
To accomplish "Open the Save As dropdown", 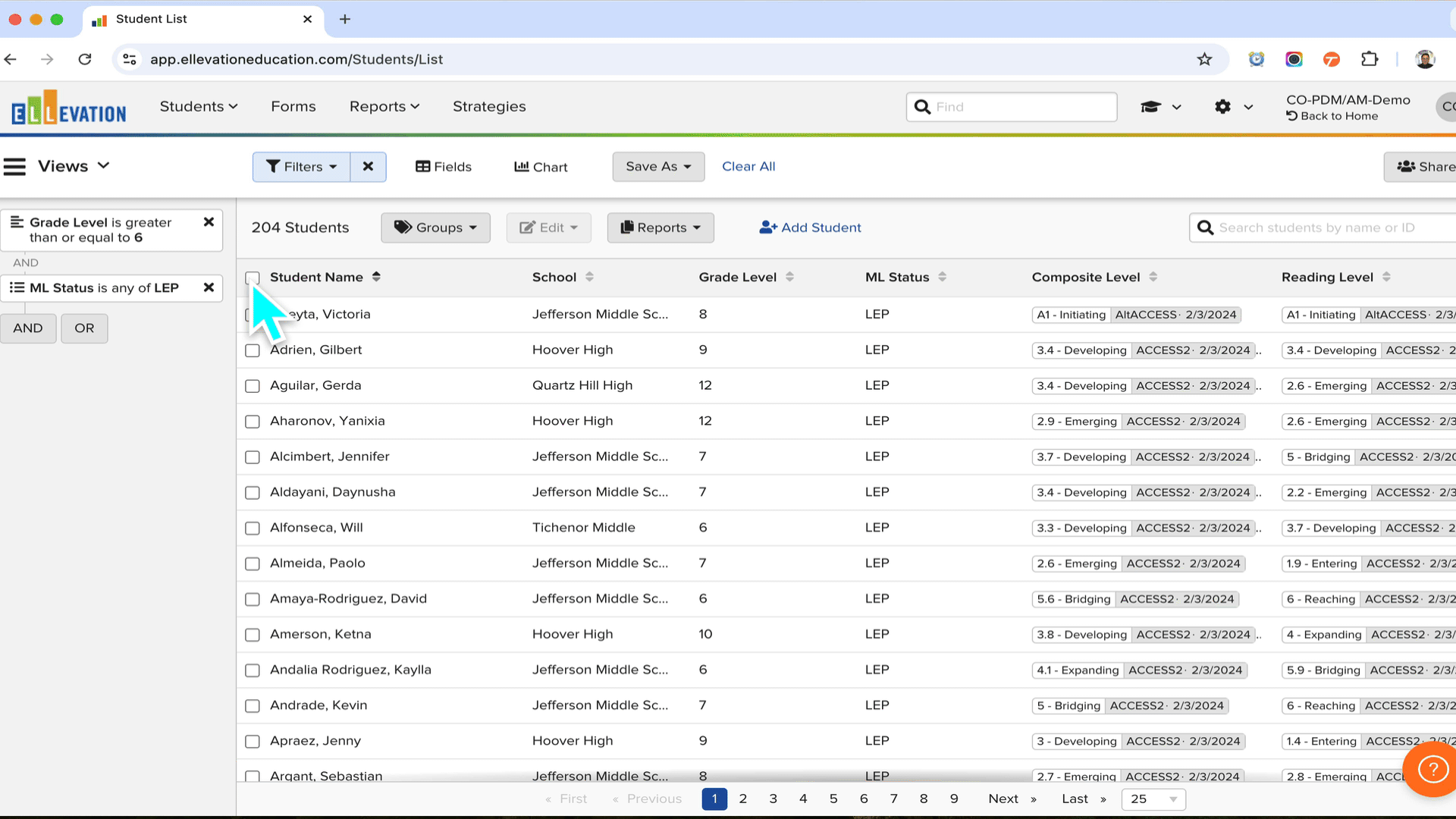I will point(658,167).
